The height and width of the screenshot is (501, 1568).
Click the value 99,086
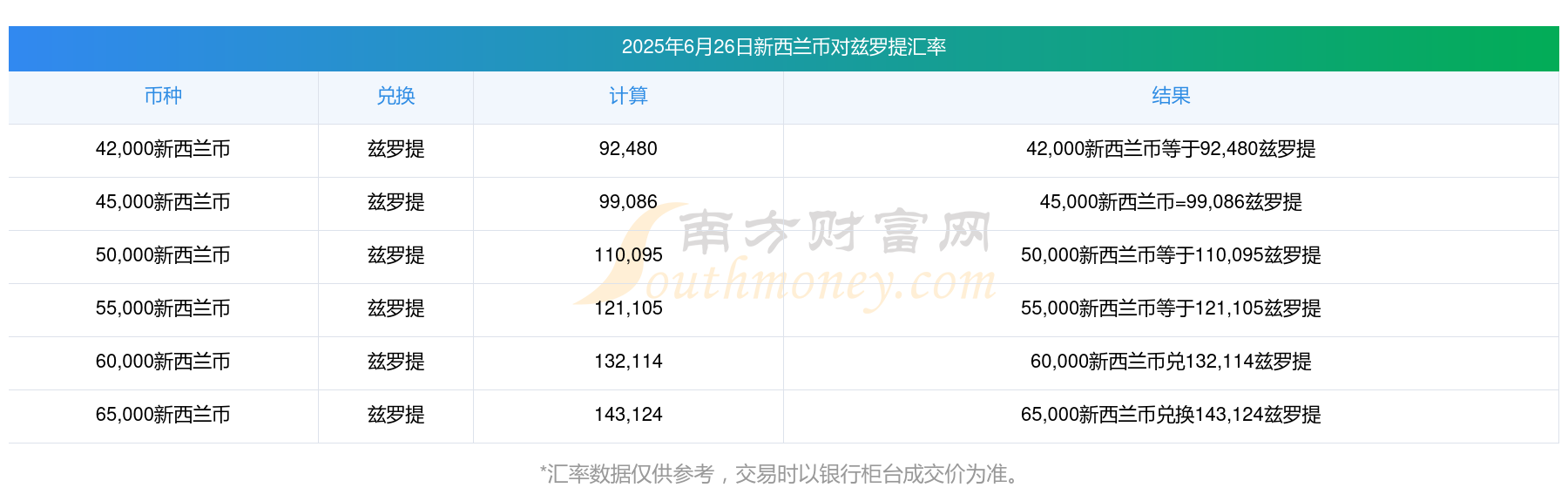628,202
